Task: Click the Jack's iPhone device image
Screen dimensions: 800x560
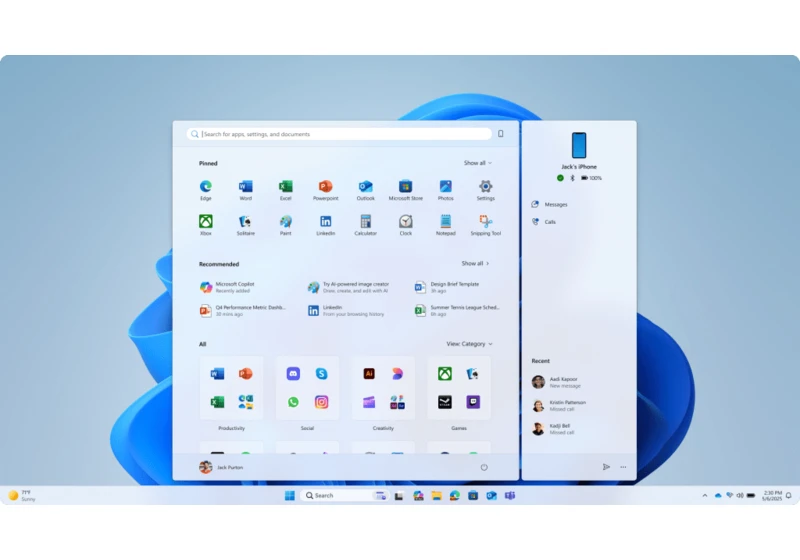Action: pyautogui.click(x=579, y=145)
